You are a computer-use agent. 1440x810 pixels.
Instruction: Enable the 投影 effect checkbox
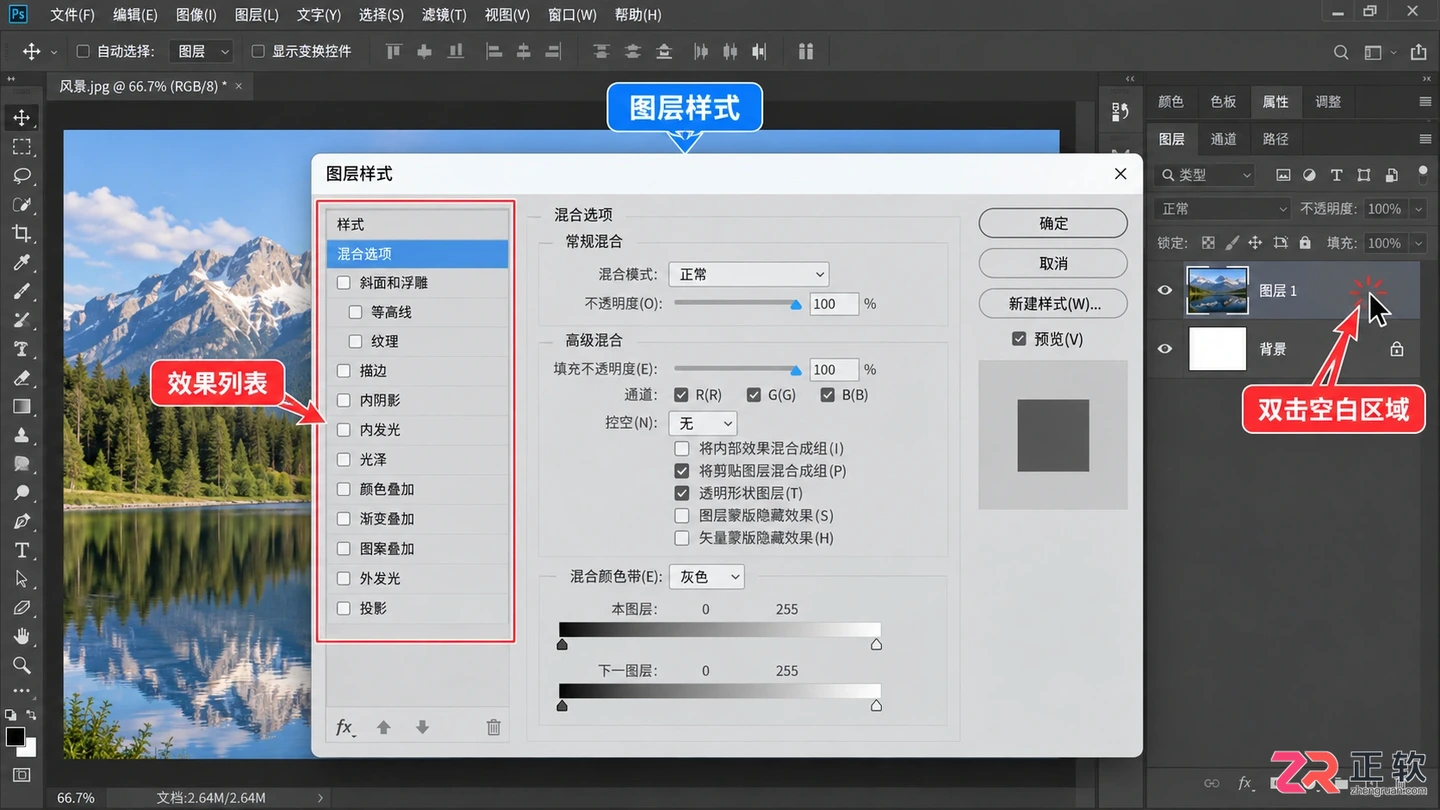tap(344, 608)
